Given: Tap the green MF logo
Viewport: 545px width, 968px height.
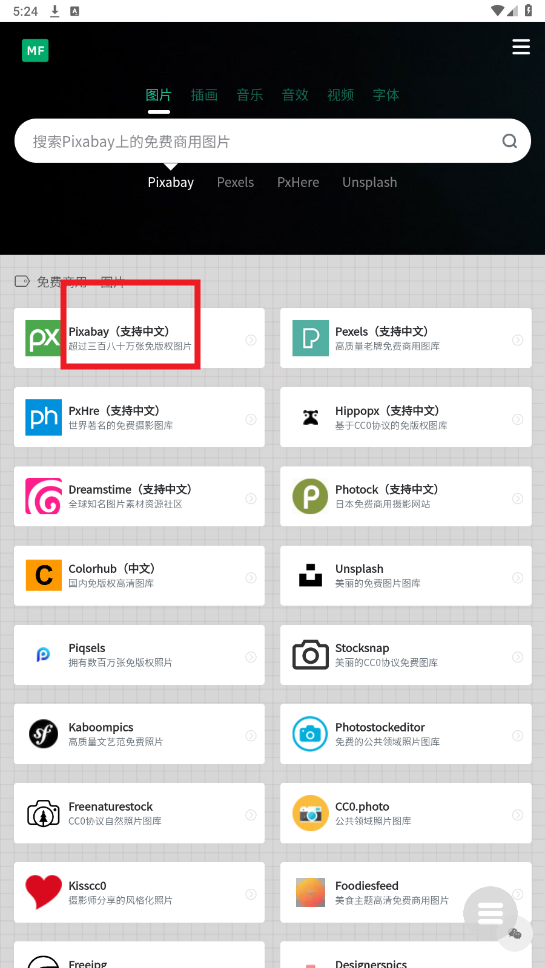Looking at the screenshot, I should (x=35, y=51).
